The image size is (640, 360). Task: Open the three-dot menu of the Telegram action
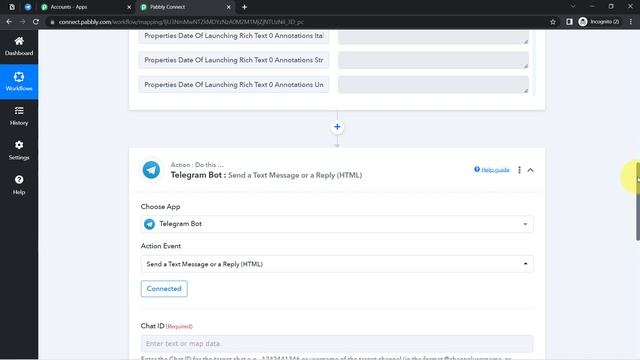point(519,170)
